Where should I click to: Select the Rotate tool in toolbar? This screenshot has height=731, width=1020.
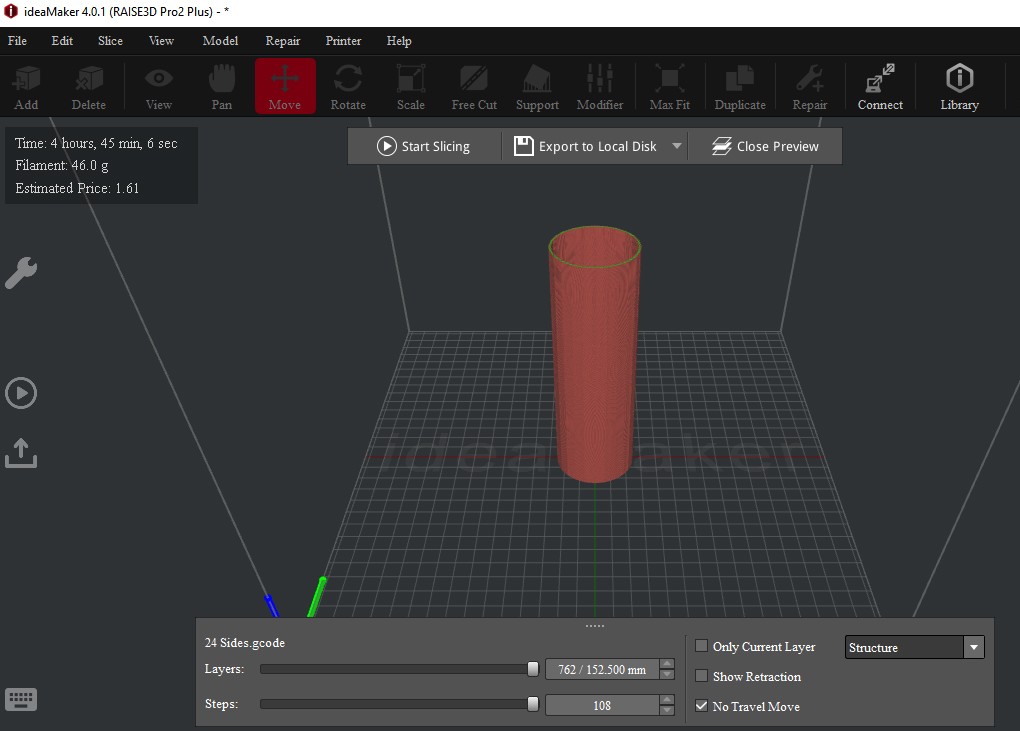click(x=348, y=86)
